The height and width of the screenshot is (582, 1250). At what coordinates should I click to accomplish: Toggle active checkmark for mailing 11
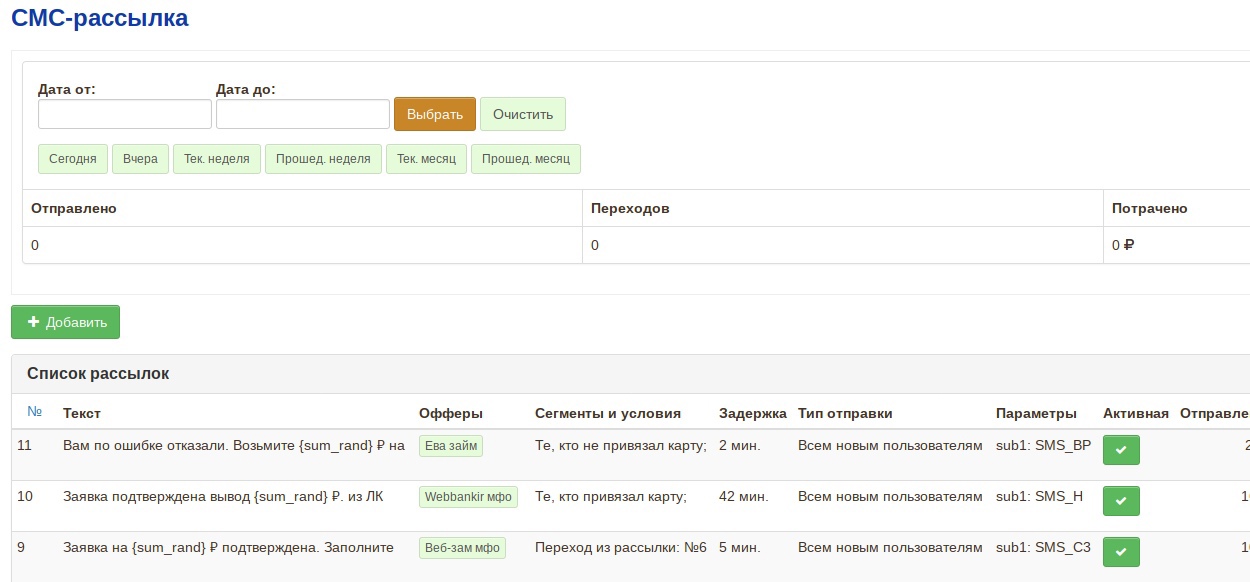pos(1121,451)
